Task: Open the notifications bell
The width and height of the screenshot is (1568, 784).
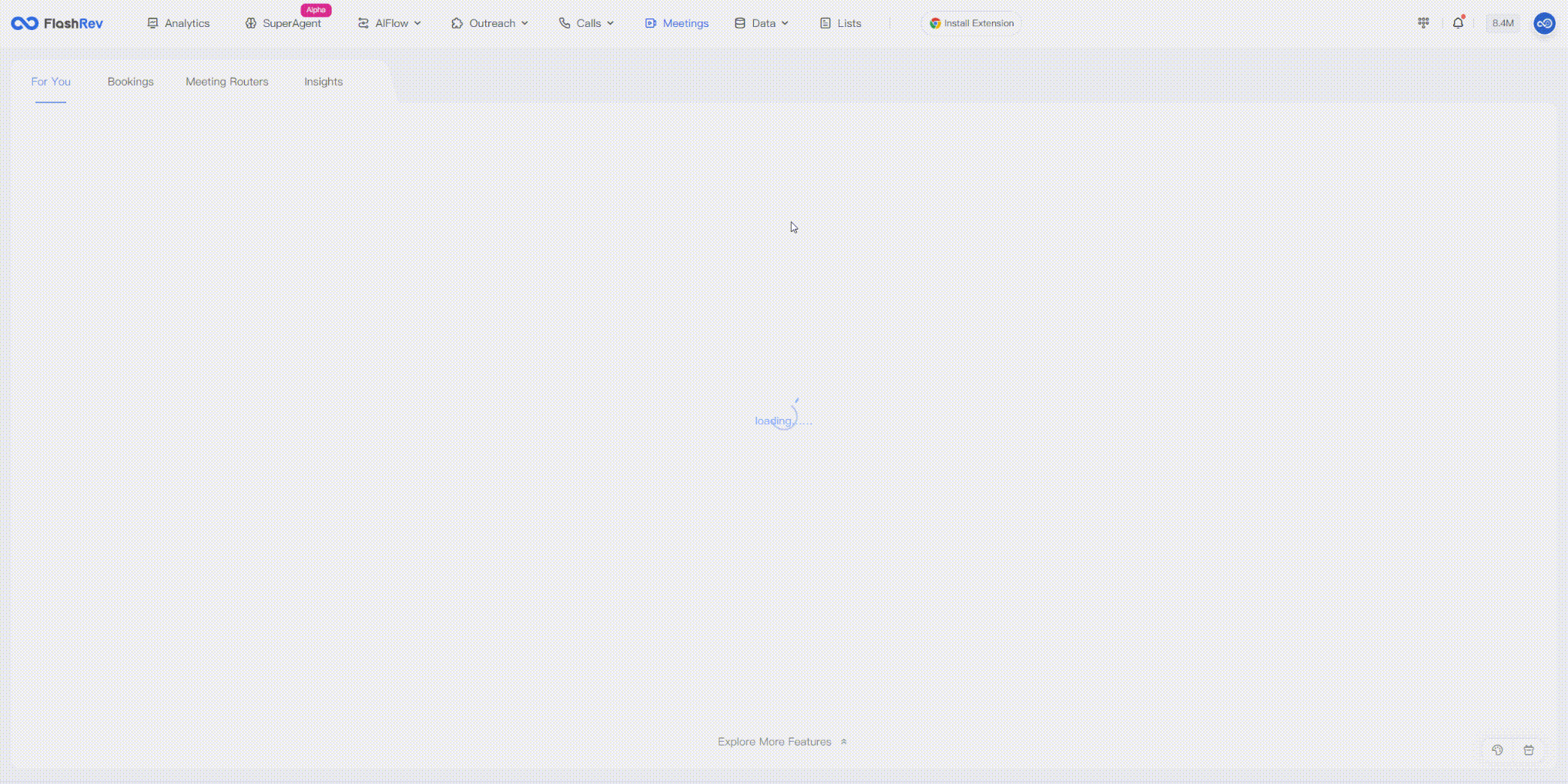Action: (1458, 23)
